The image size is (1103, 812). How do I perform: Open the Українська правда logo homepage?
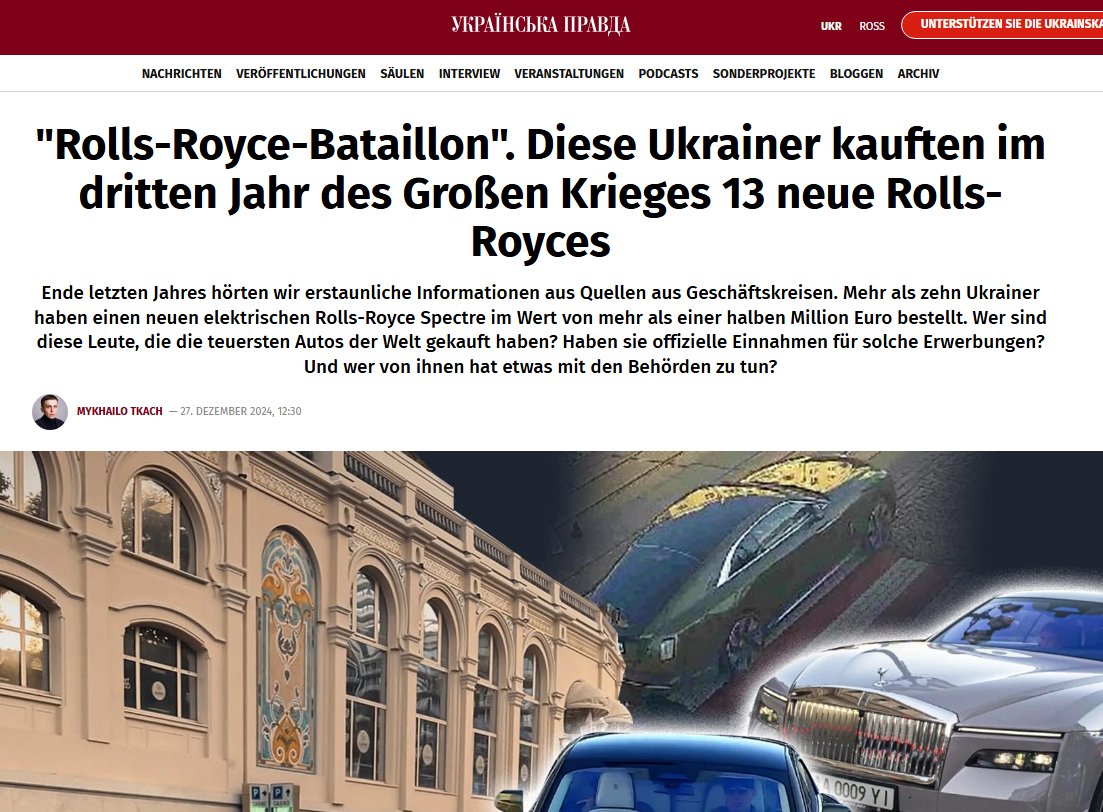click(x=540, y=25)
